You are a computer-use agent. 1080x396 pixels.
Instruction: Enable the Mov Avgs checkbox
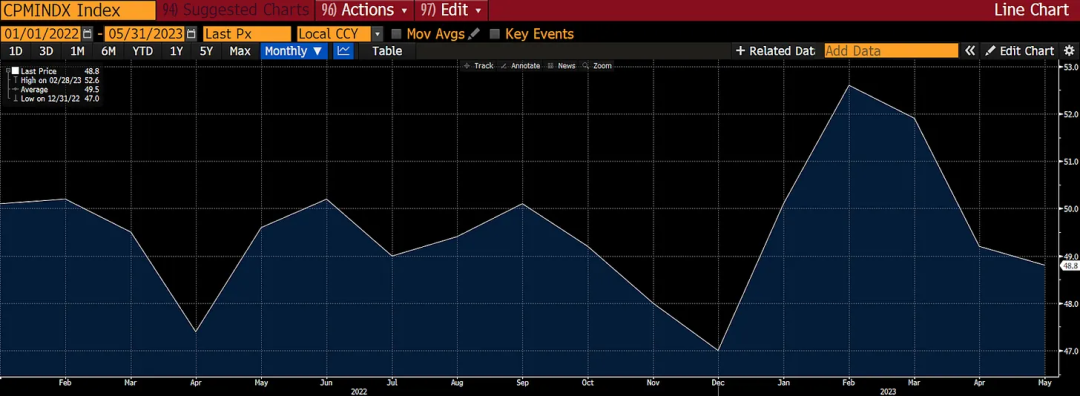(x=396, y=34)
